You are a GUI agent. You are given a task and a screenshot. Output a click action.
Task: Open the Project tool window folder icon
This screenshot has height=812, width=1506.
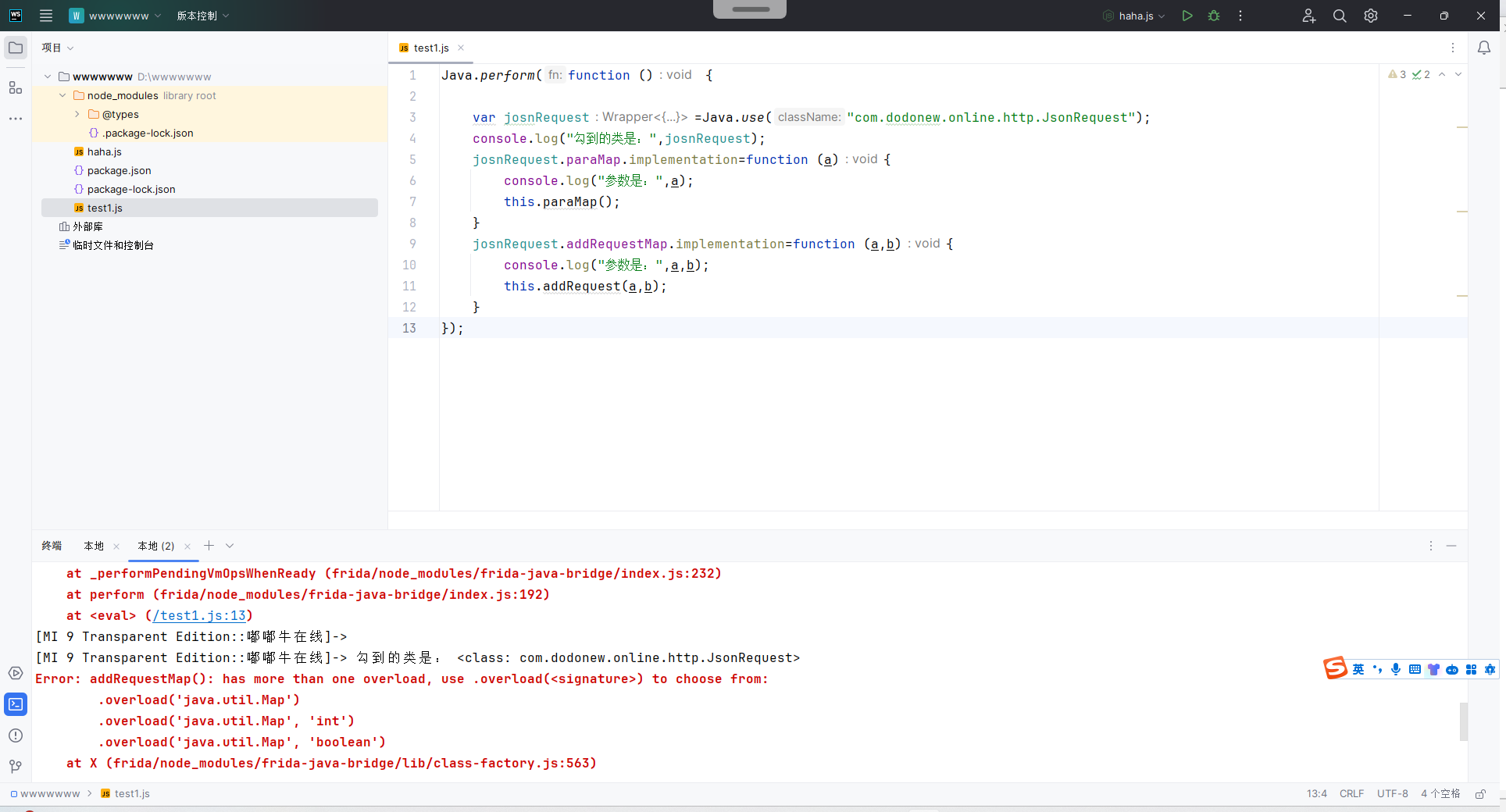point(16,48)
